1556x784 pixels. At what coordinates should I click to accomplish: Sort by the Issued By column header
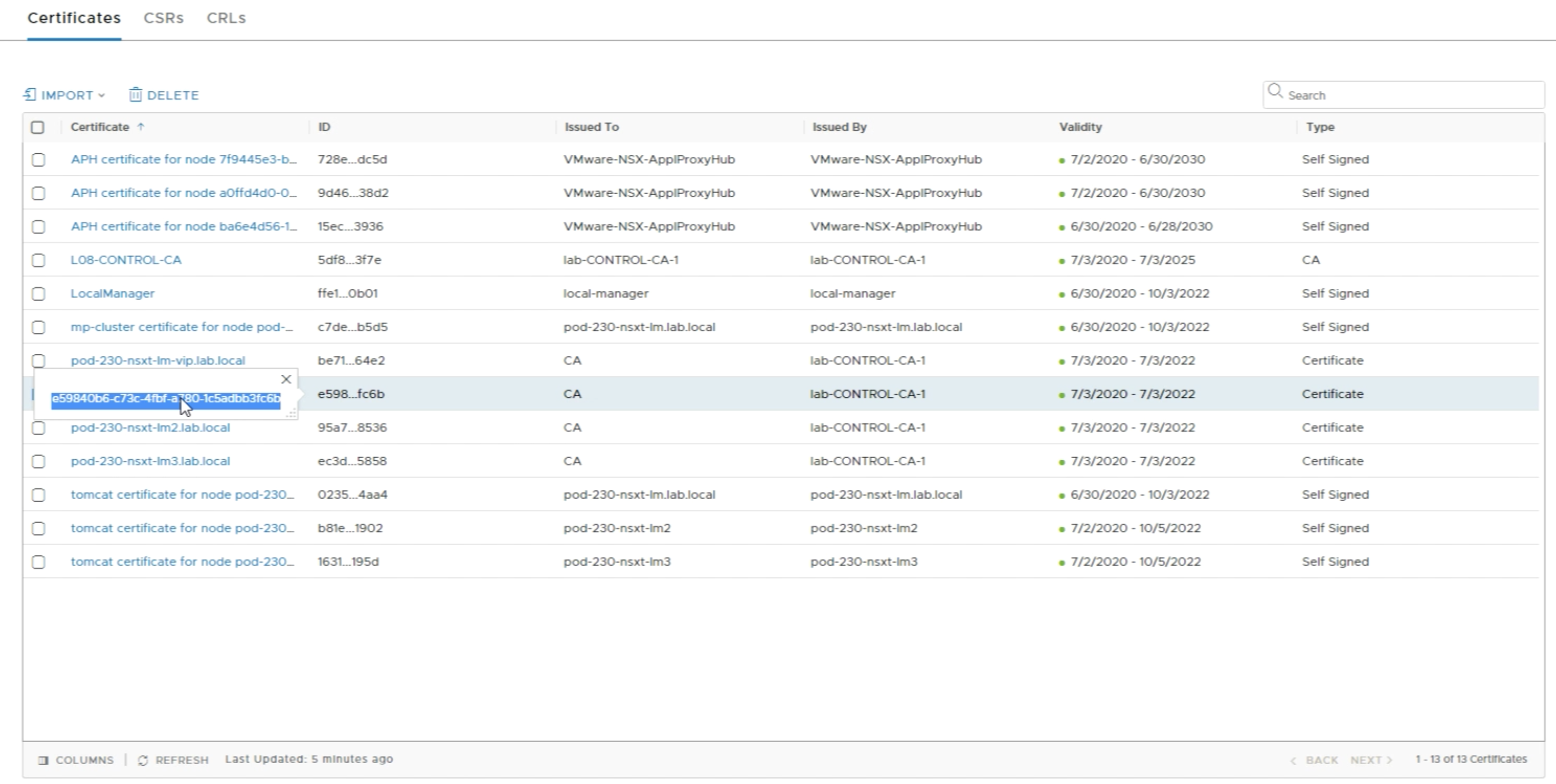tap(839, 127)
